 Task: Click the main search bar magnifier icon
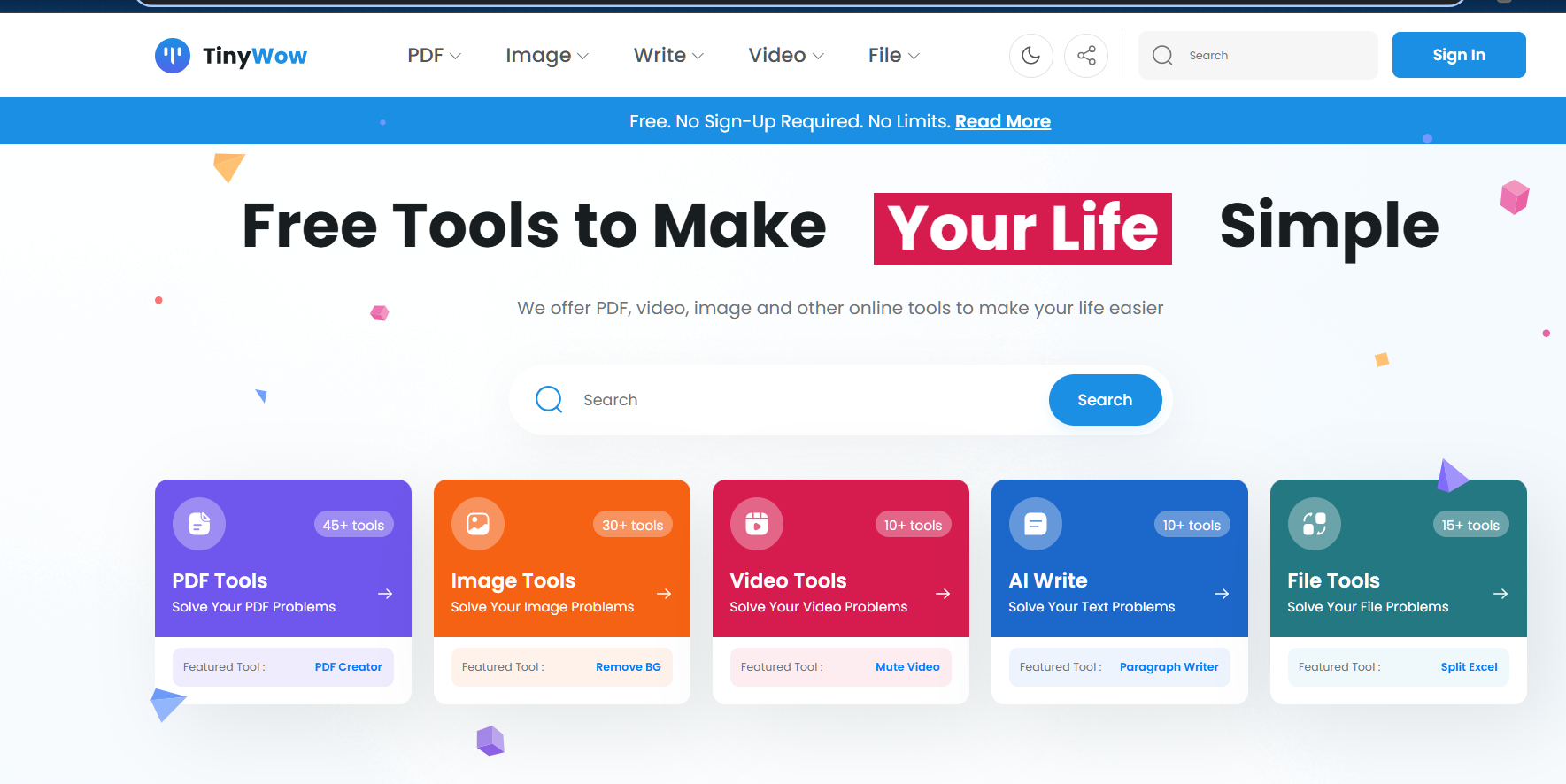549,400
